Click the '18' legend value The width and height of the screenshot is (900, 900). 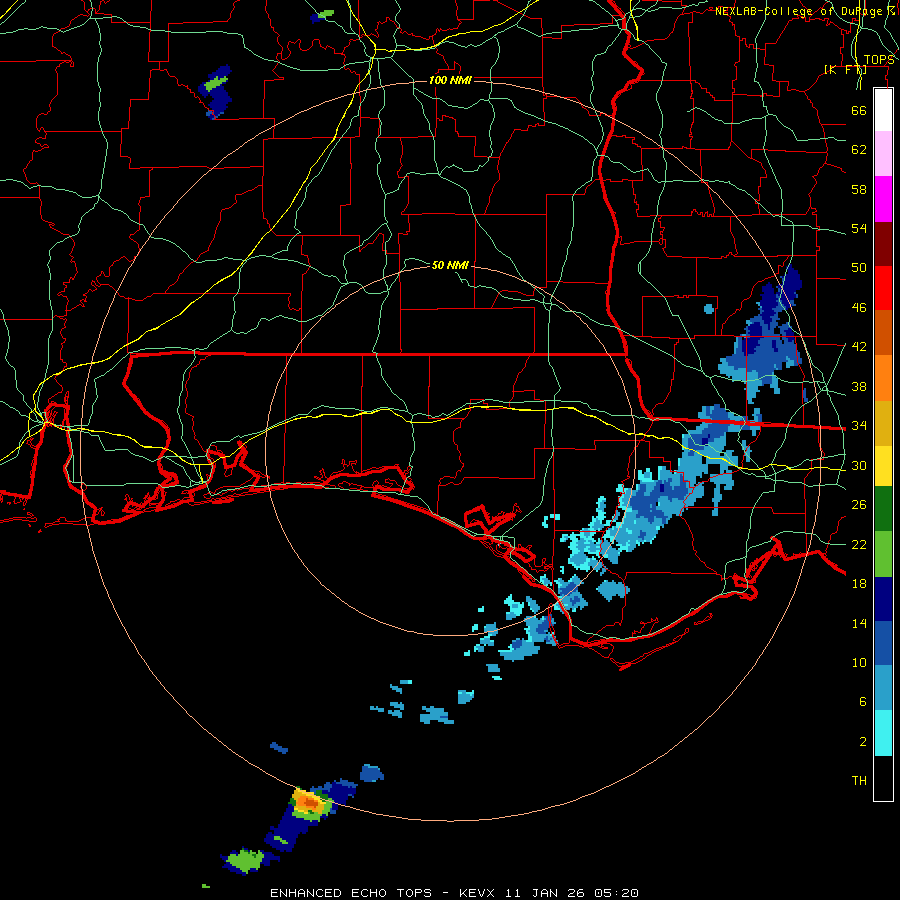(x=859, y=584)
